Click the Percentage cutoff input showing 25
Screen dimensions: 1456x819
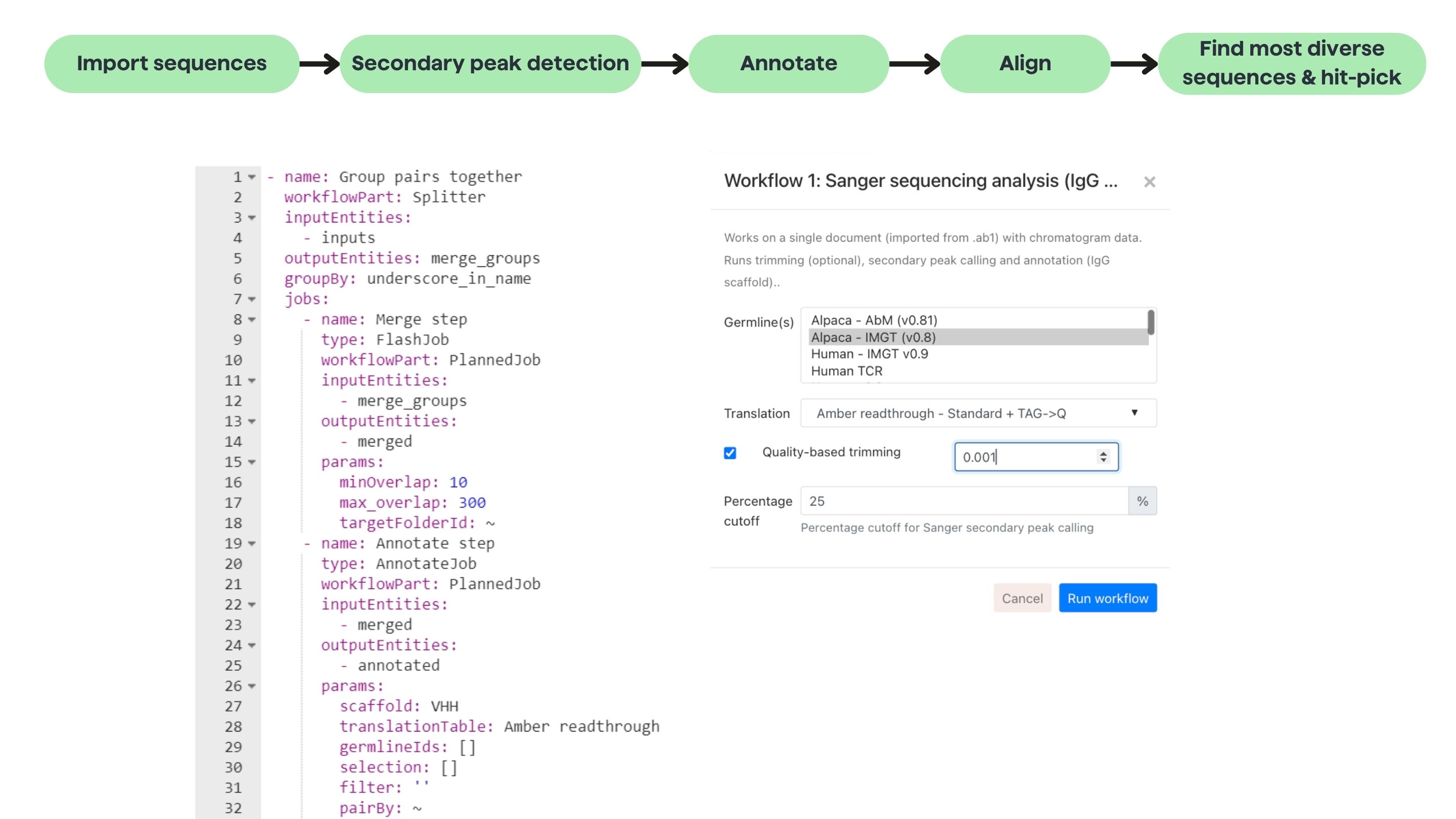tap(961, 501)
